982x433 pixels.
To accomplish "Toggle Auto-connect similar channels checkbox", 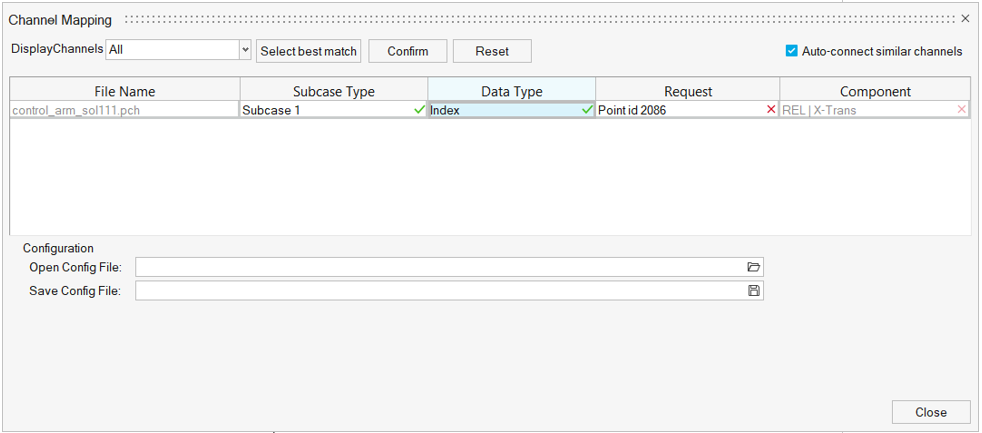I will click(x=792, y=51).
